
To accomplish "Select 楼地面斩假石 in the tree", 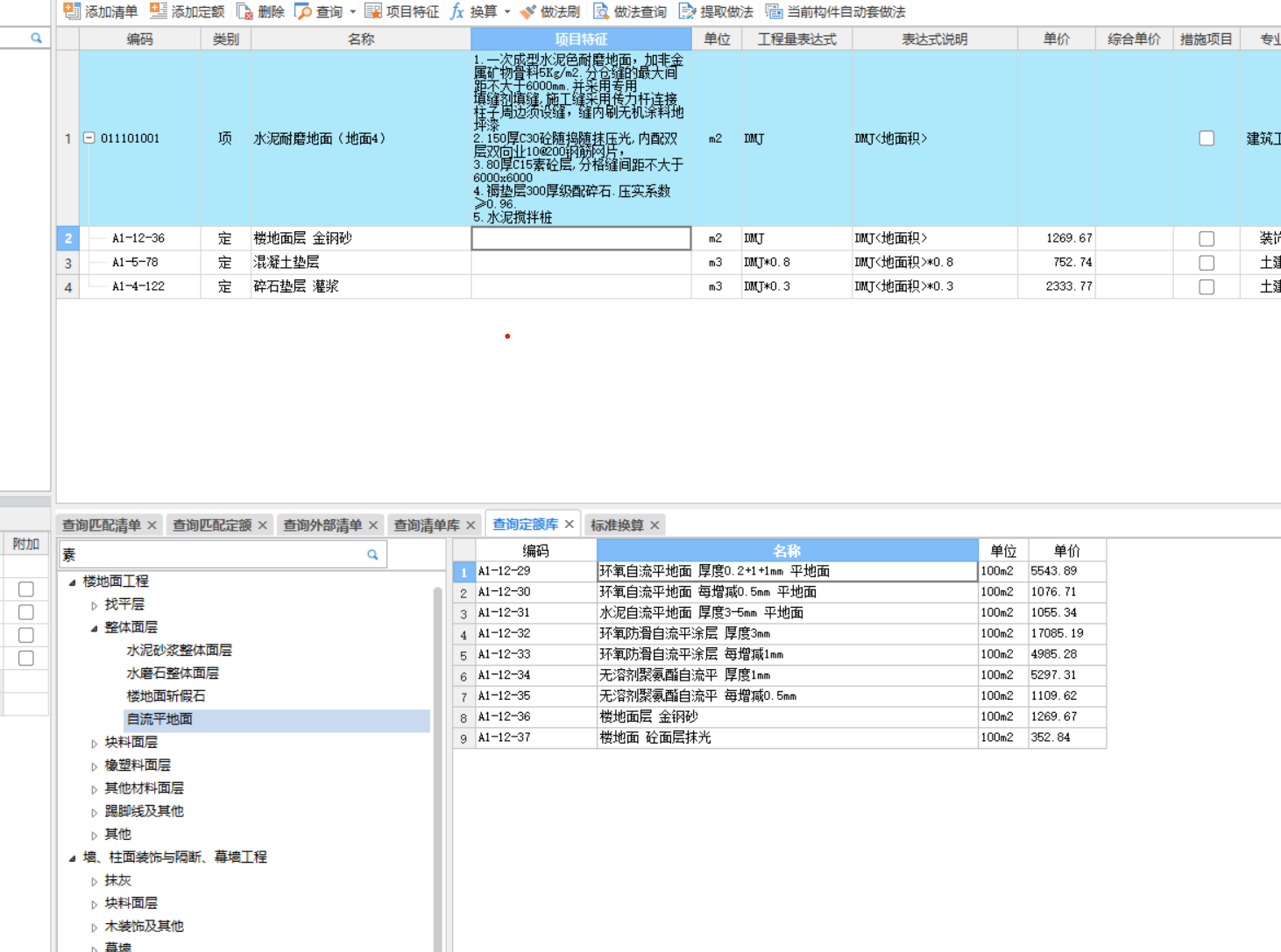I will 166,695.
